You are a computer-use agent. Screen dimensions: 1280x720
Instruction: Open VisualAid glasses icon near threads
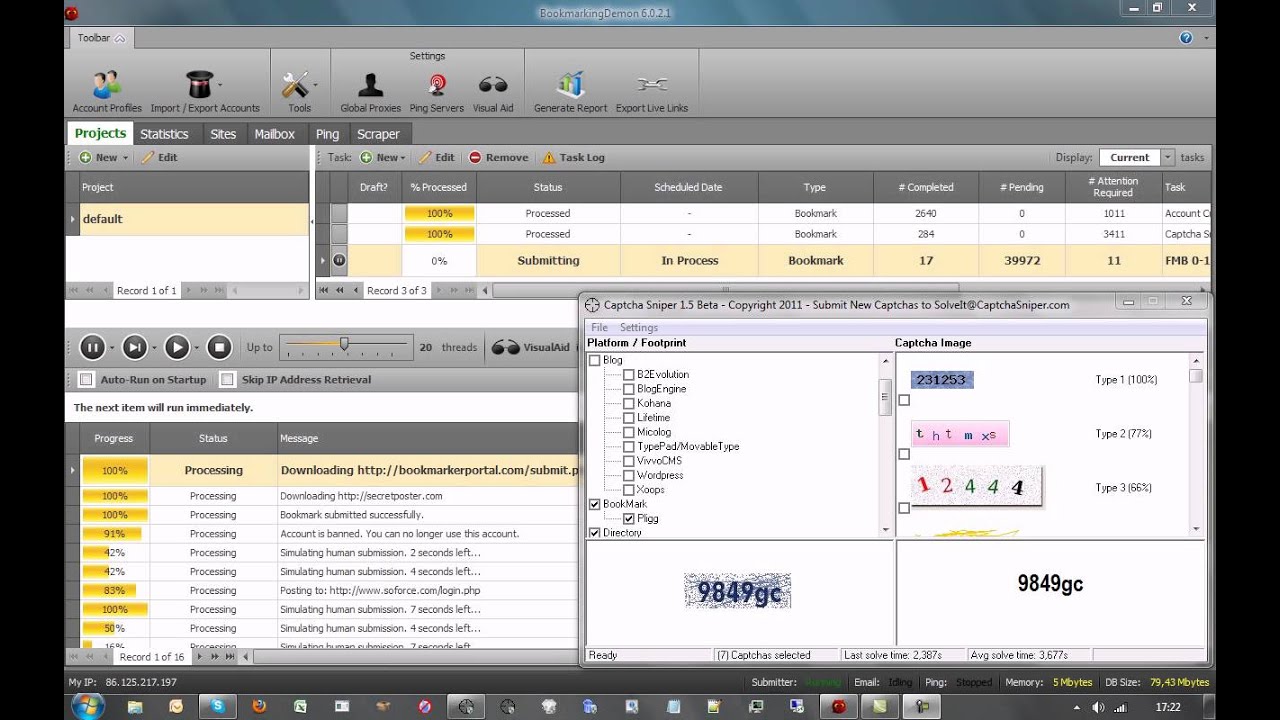tap(507, 348)
